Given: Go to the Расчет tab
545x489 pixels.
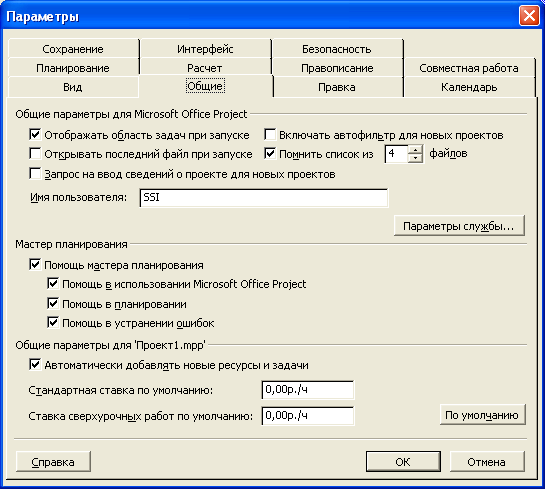Looking at the screenshot, I should click(x=205, y=68).
